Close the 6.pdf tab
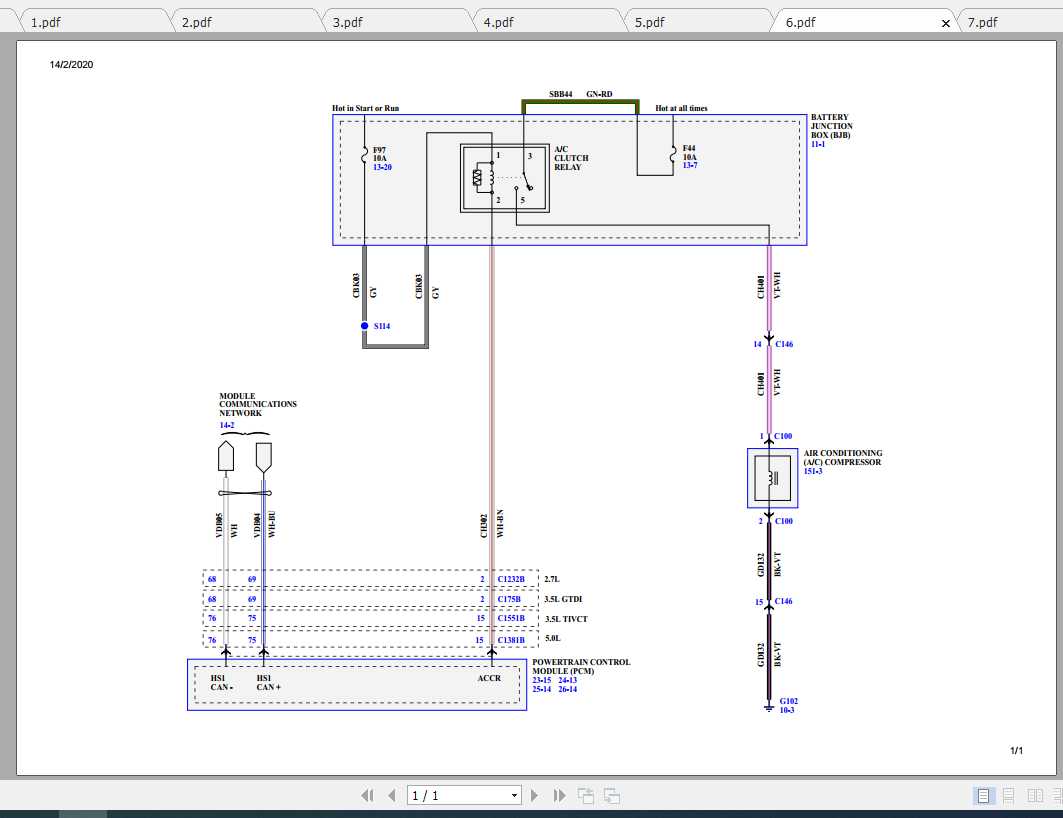The height and width of the screenshot is (818, 1063). tap(945, 21)
